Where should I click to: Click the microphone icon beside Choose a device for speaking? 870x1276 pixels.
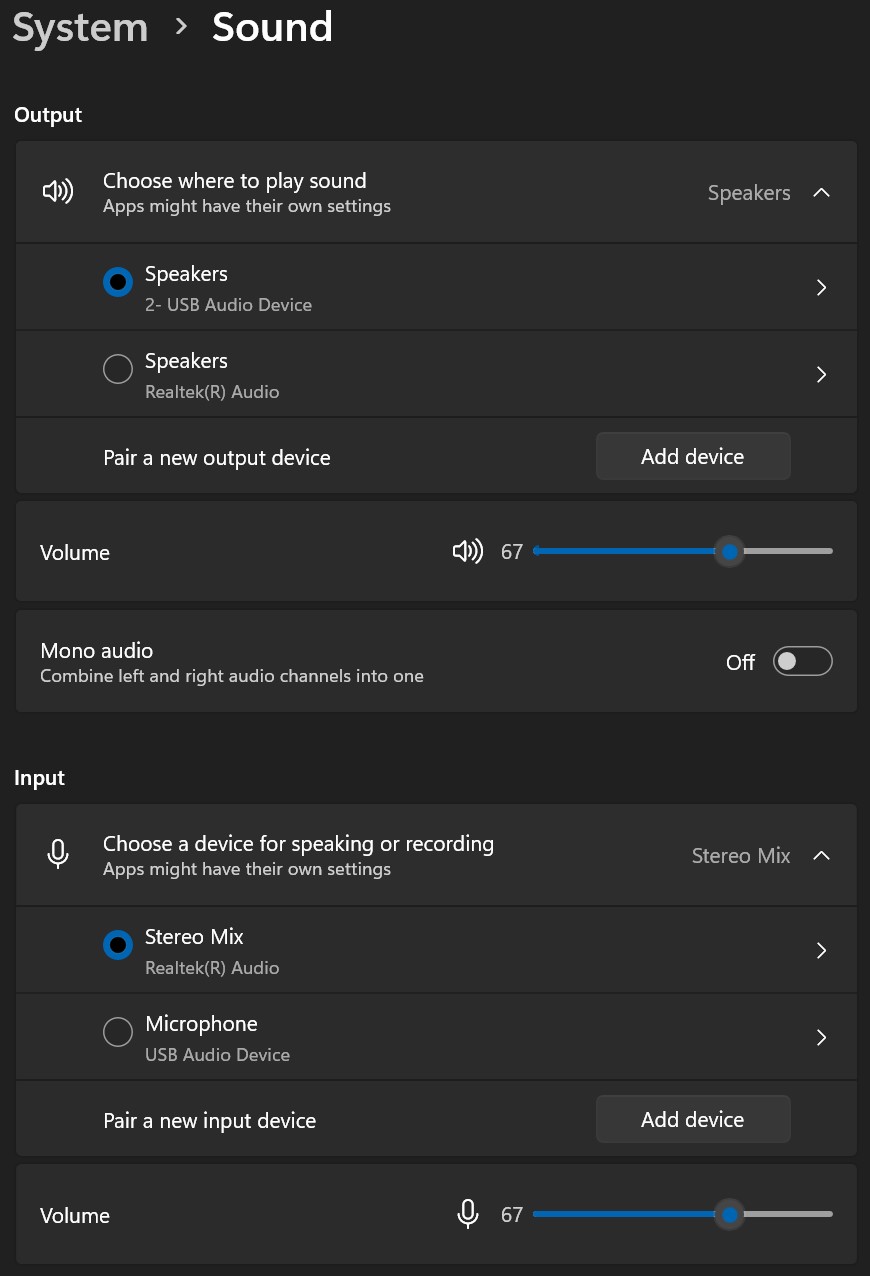point(58,854)
